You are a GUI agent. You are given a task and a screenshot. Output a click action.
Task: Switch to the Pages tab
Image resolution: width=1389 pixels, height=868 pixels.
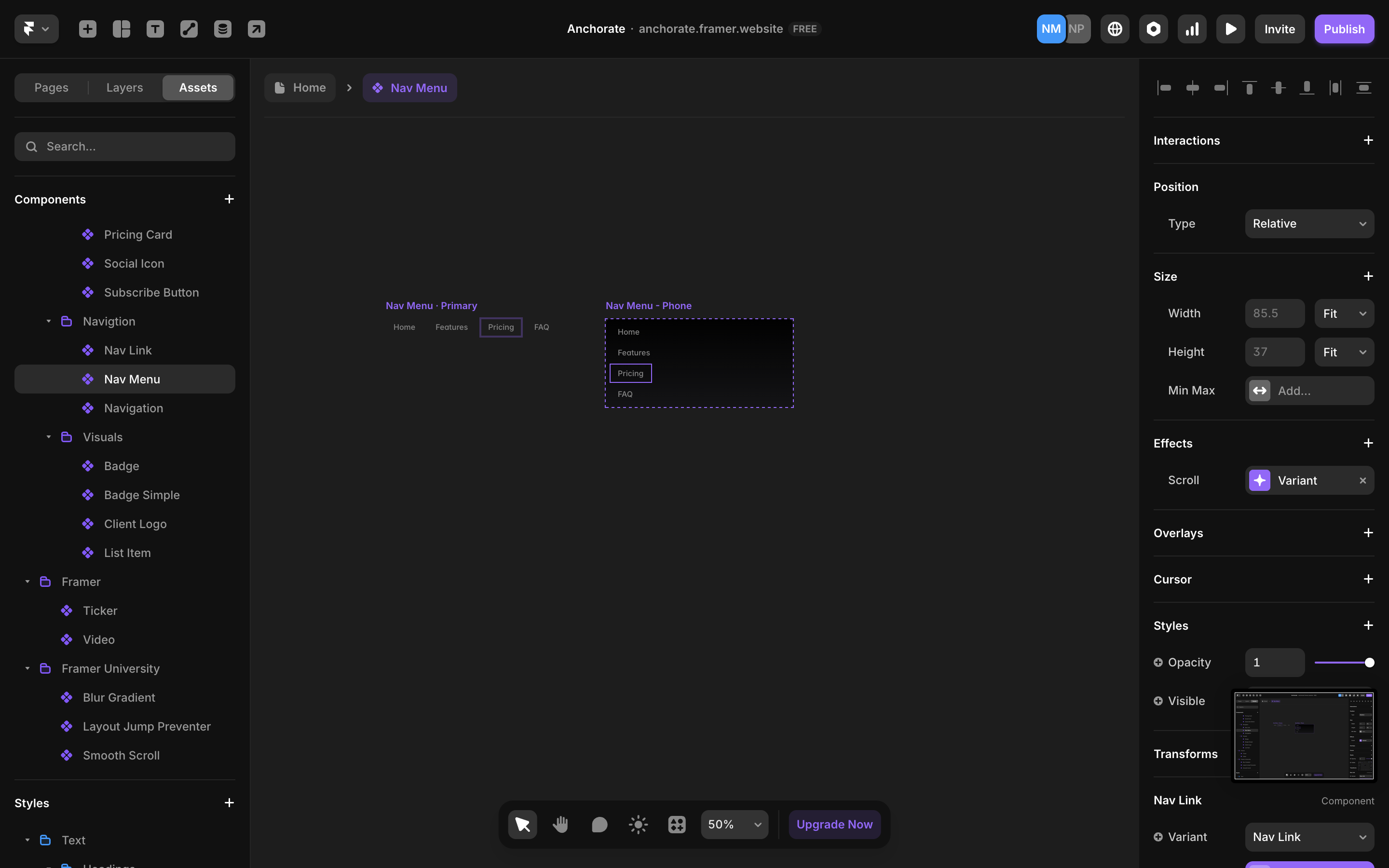tap(51, 88)
